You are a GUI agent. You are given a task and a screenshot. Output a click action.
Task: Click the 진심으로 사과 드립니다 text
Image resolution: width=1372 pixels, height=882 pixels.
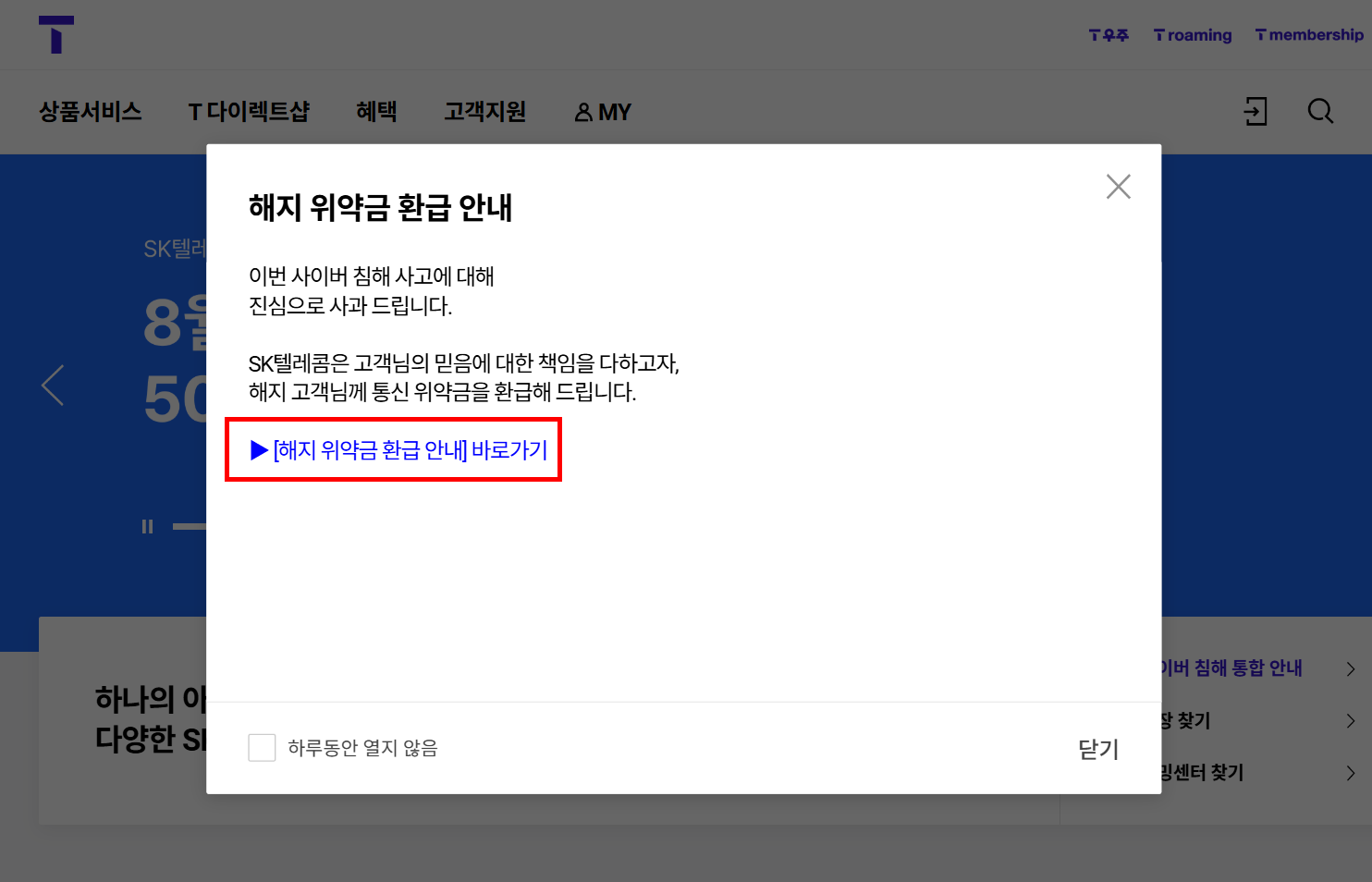coord(350,306)
